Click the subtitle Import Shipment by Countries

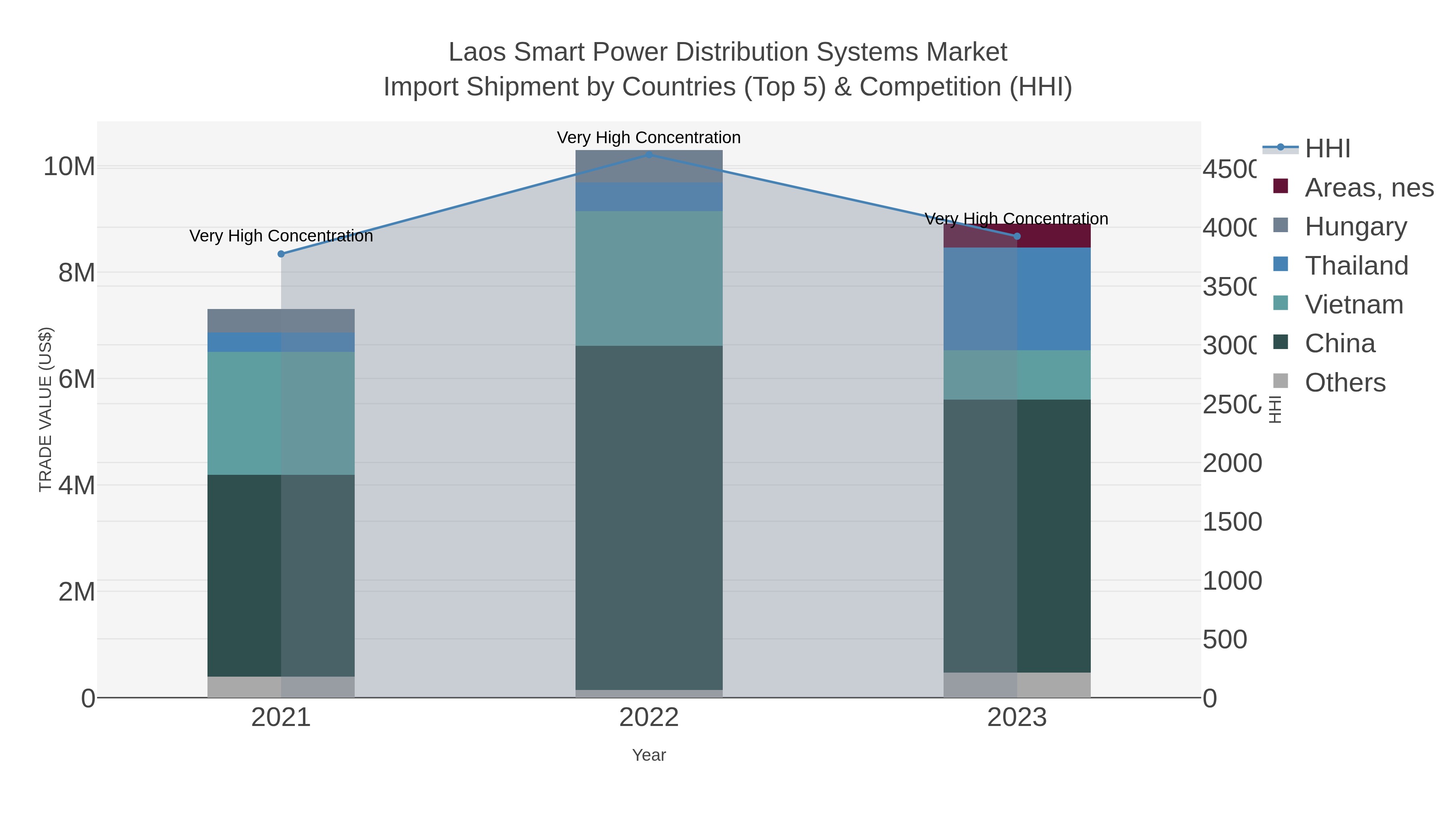[728, 87]
